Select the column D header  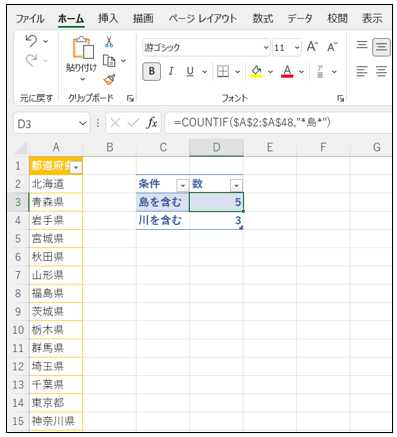(x=217, y=147)
